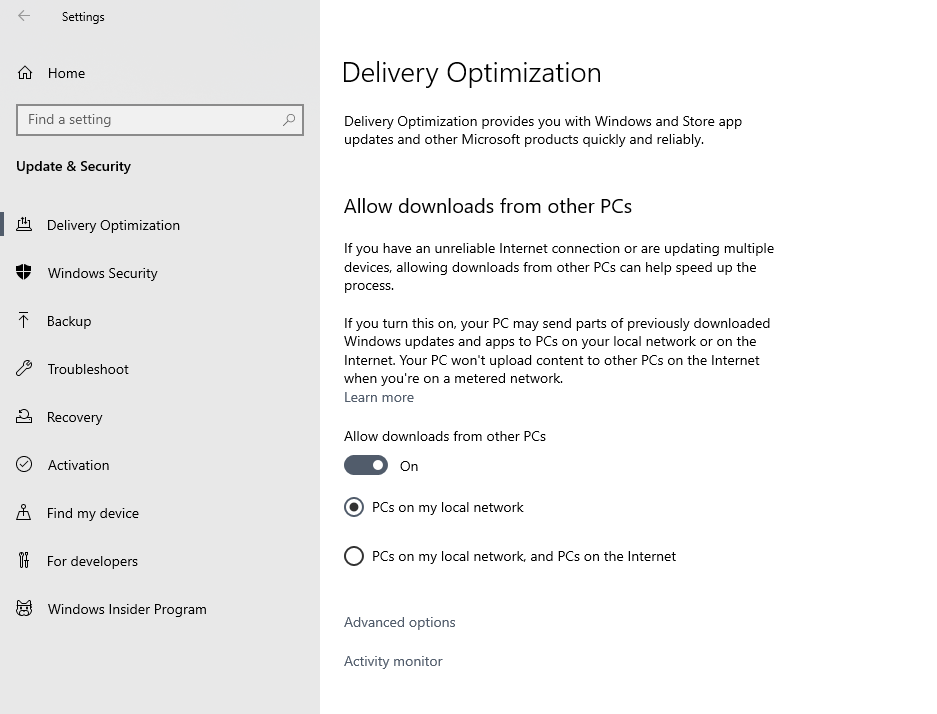Click the Home house icon

click(x=25, y=73)
